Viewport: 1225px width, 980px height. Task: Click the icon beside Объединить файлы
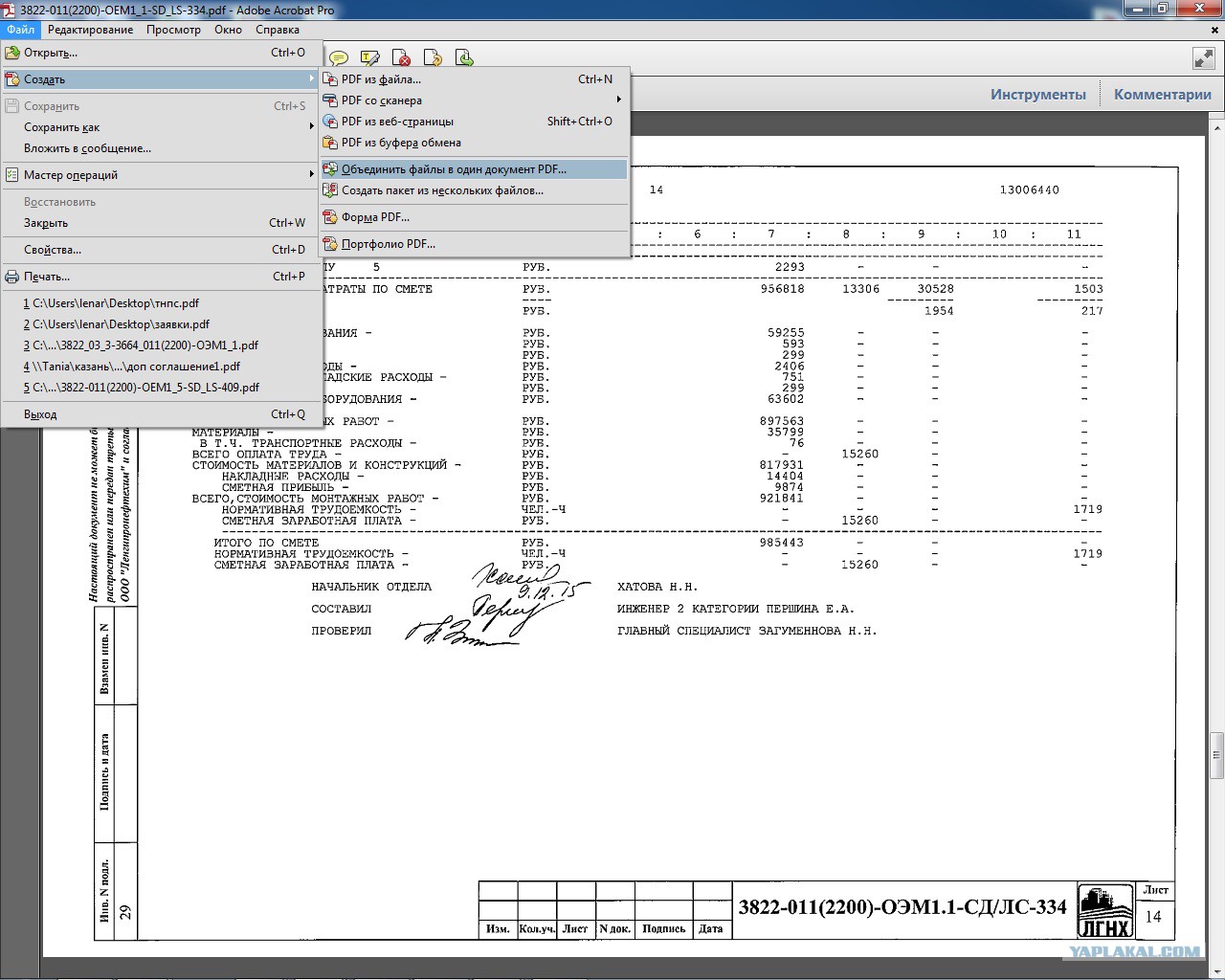click(329, 169)
